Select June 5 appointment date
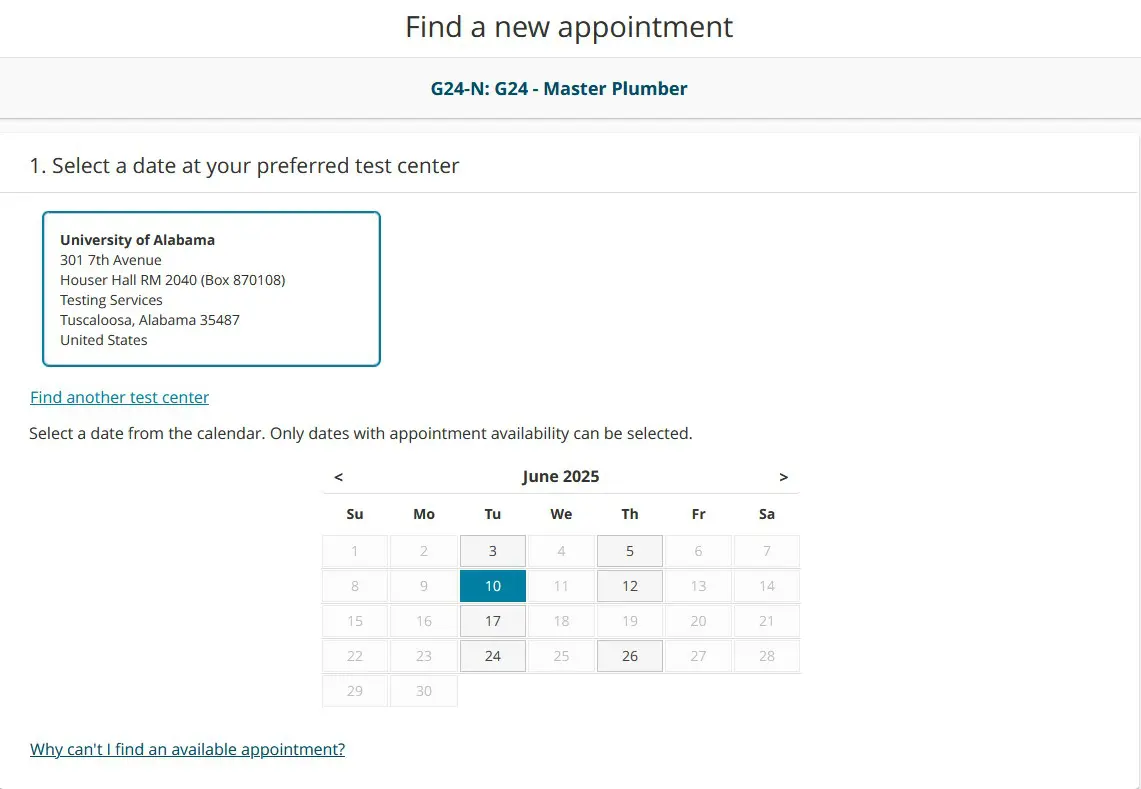This screenshot has height=789, width=1141. pos(629,550)
